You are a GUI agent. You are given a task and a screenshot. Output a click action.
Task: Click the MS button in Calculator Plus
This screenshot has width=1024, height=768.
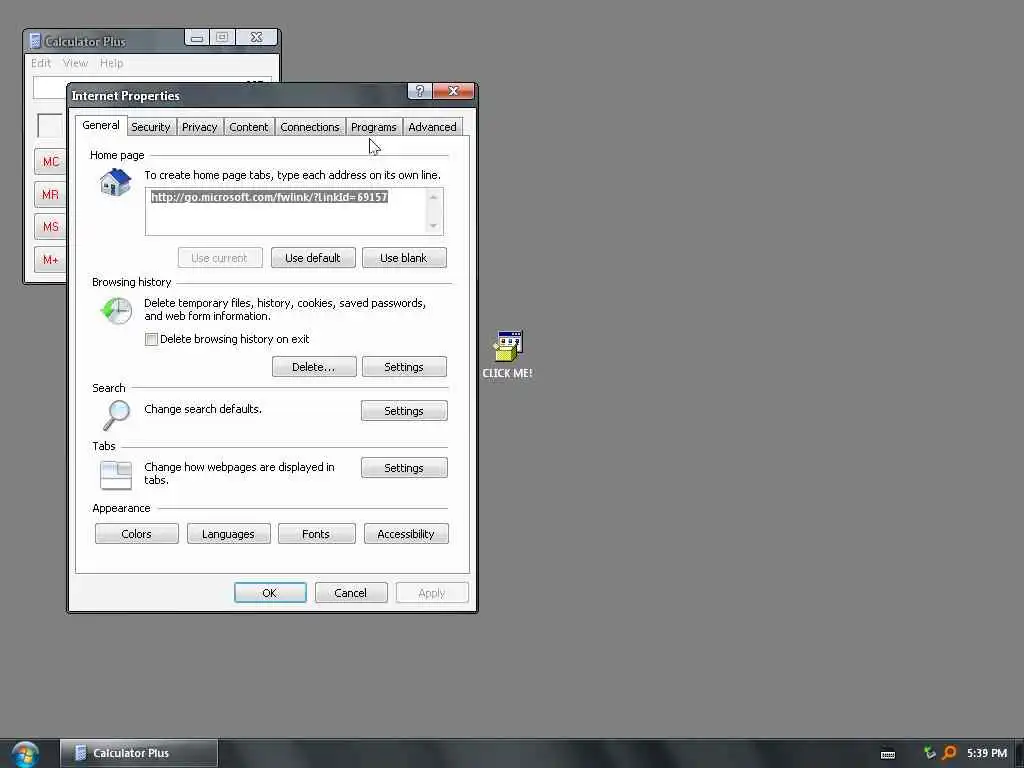click(50, 227)
